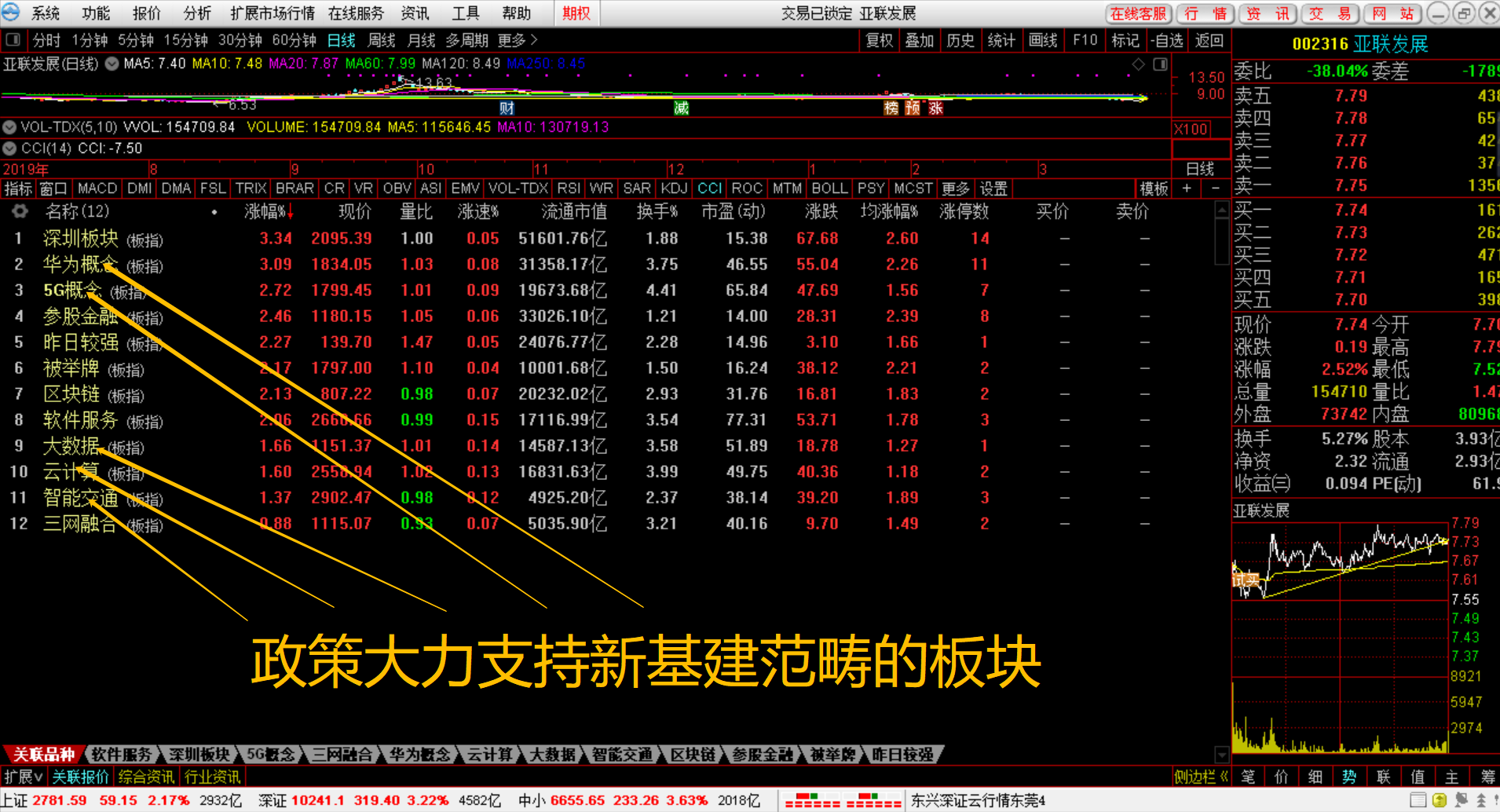Image resolution: width=1500 pixels, height=812 pixels.
Task: Open the 扩展市场行情 menu
Action: click(x=273, y=13)
